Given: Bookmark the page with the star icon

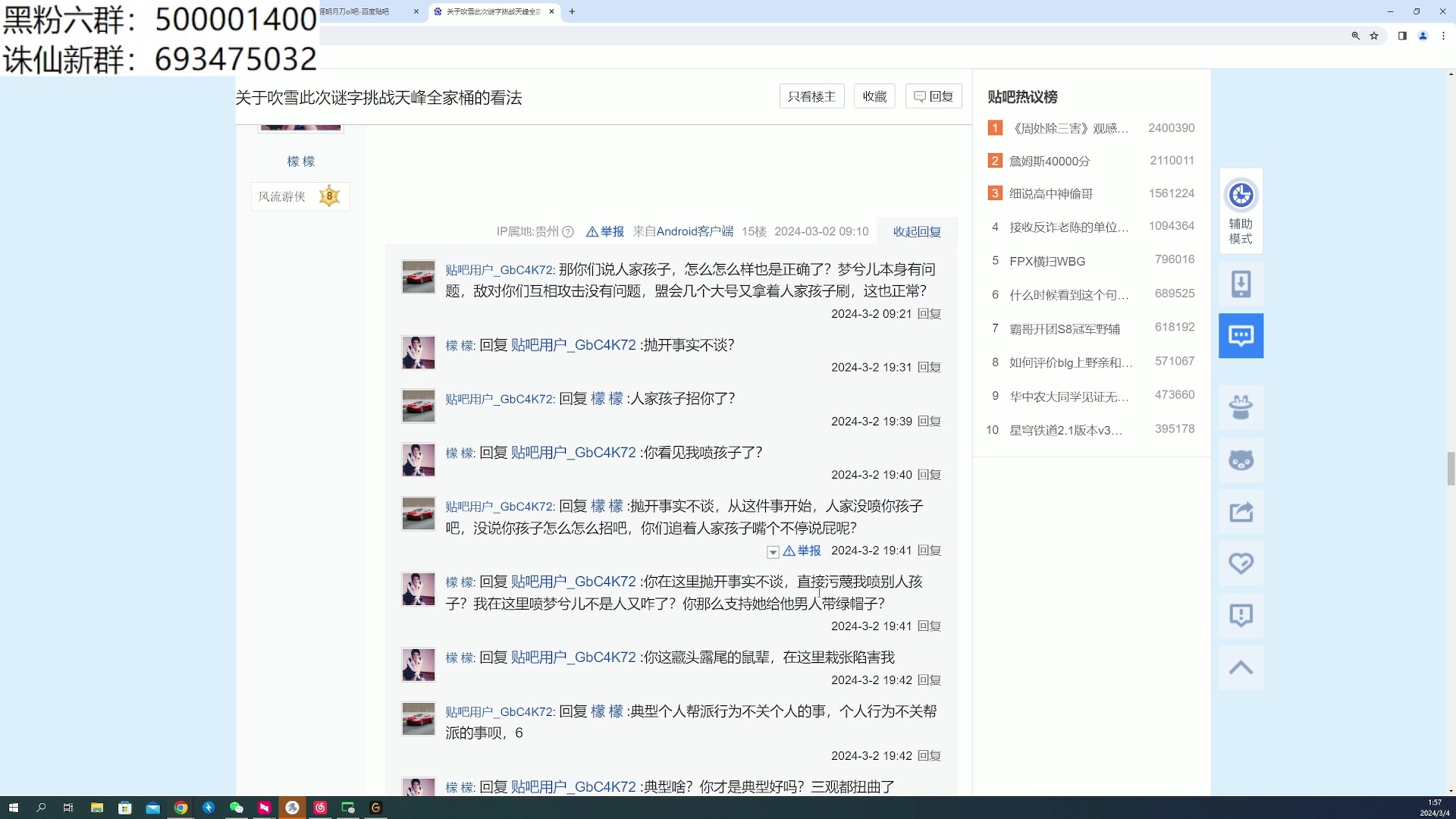Looking at the screenshot, I should [1374, 36].
